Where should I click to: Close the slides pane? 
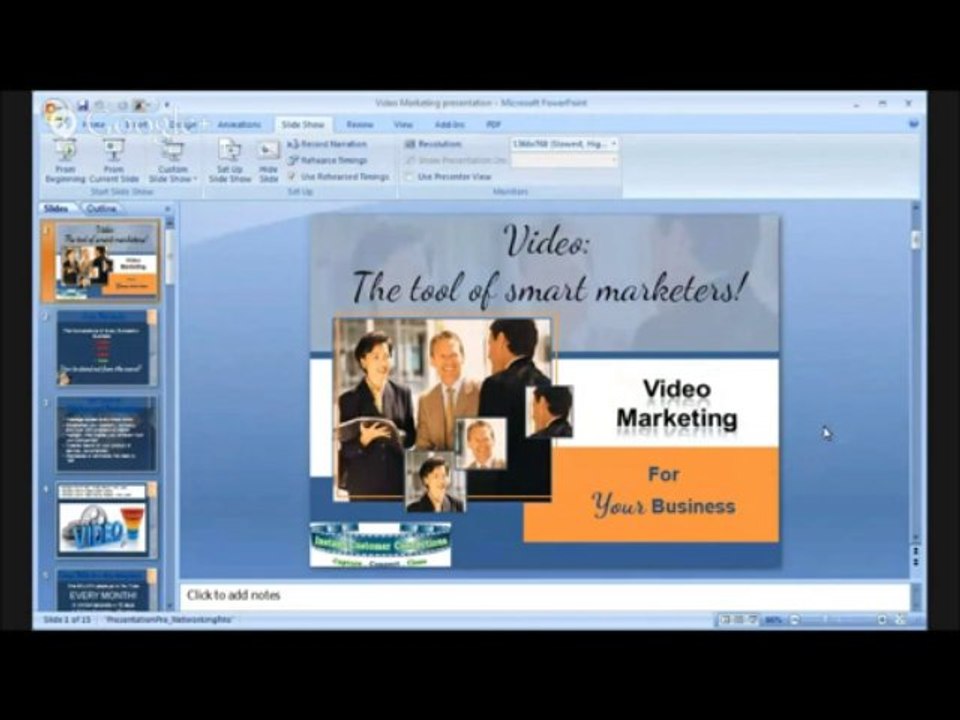coord(168,209)
